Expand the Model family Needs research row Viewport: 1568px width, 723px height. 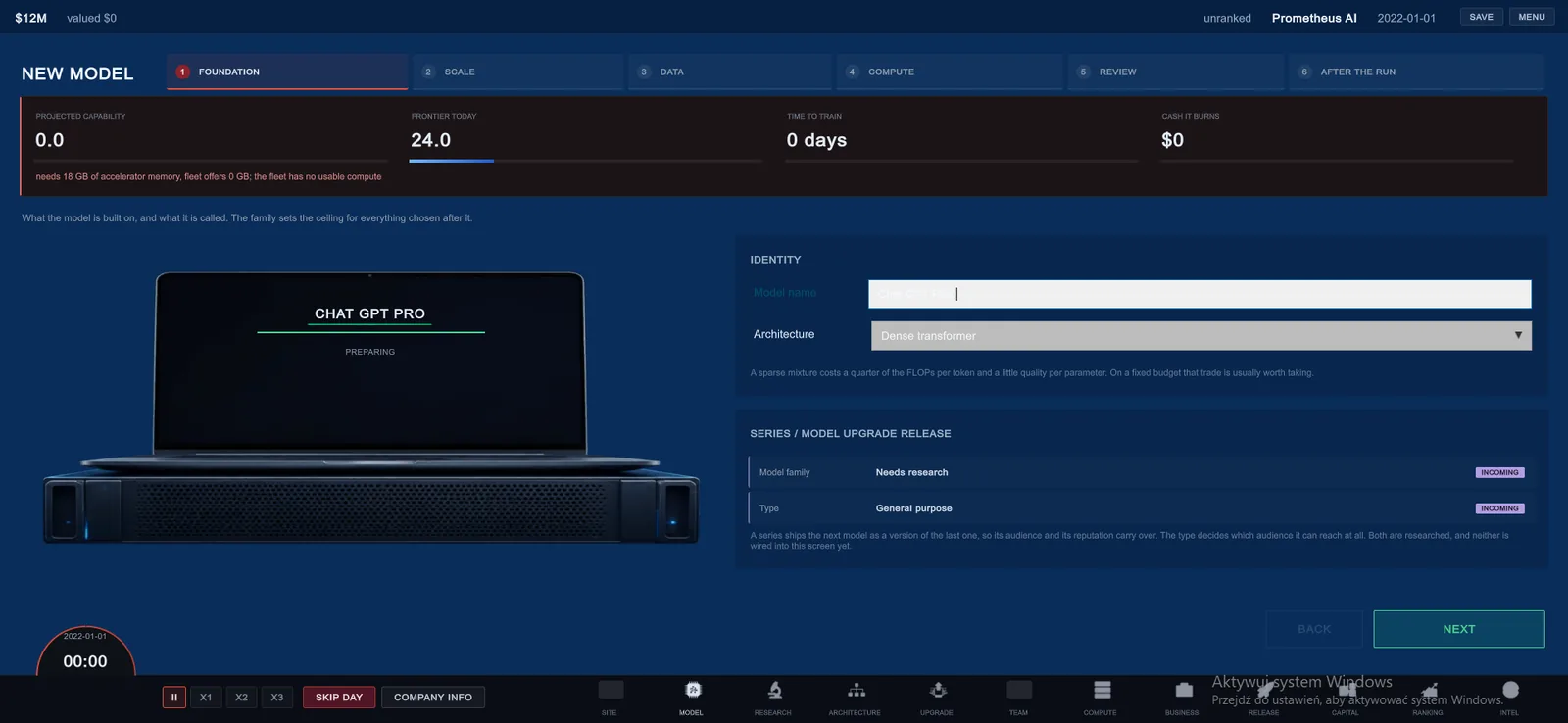point(1140,472)
